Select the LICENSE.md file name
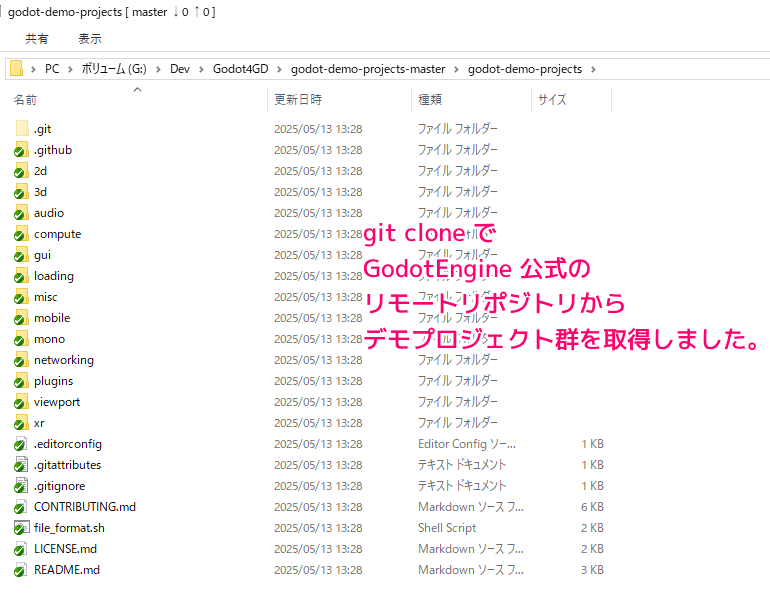This screenshot has height=596, width=770. pyautogui.click(x=65, y=549)
